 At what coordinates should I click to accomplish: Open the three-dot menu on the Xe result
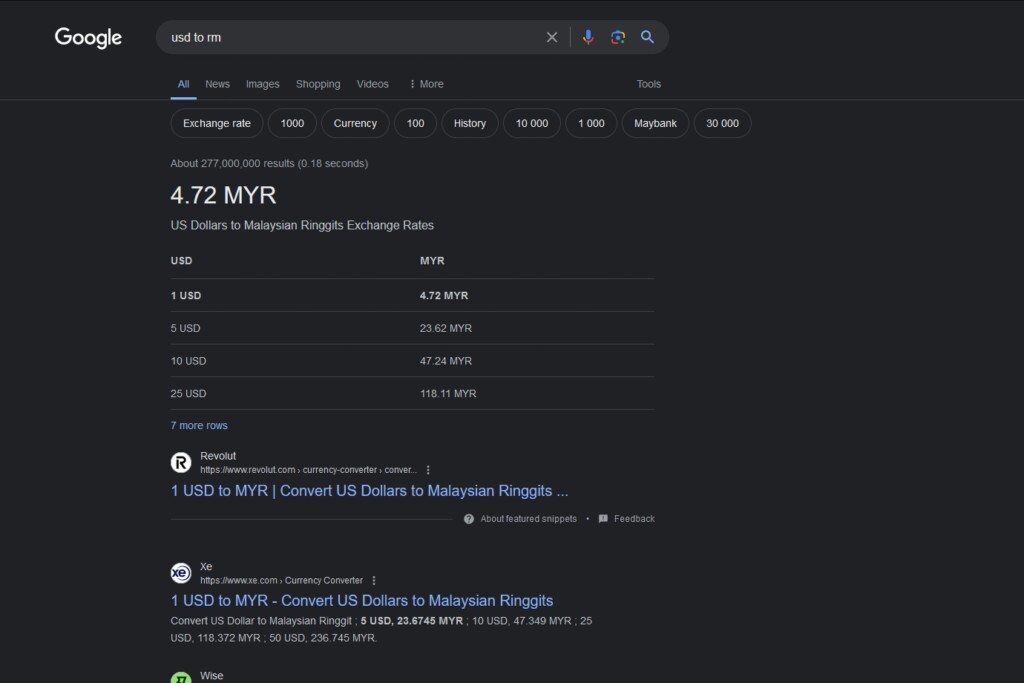click(x=373, y=579)
